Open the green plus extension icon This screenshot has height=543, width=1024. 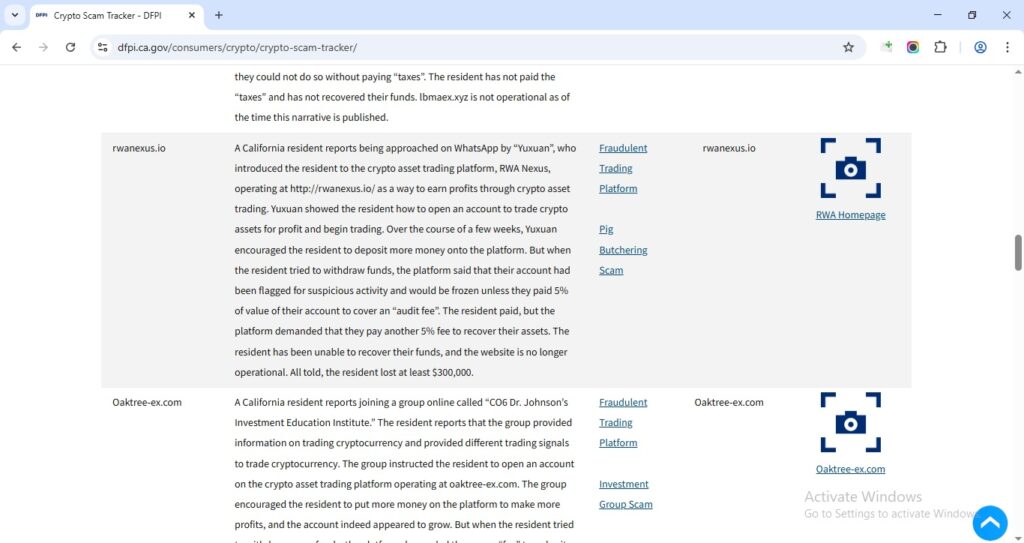[886, 46]
